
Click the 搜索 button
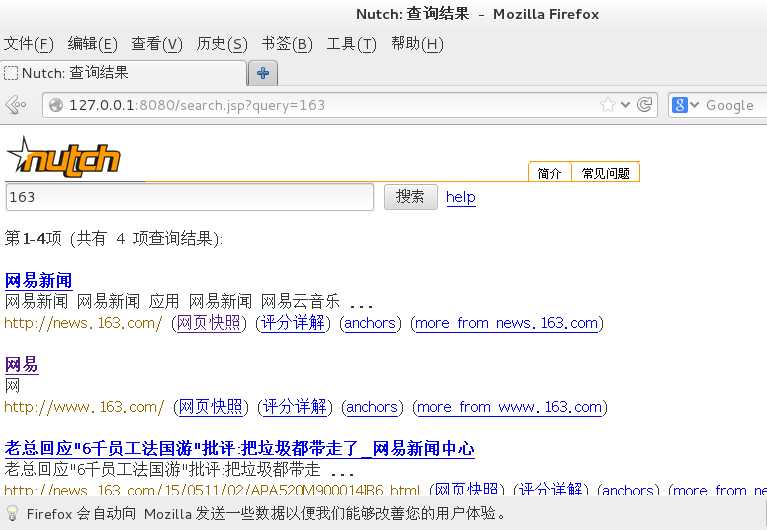click(x=410, y=197)
